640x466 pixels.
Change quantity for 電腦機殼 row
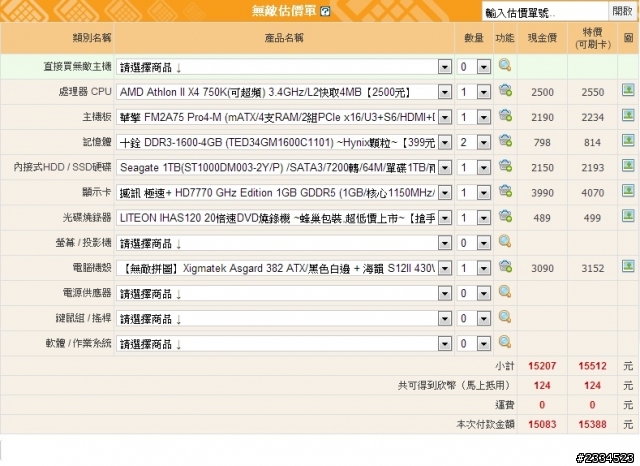pyautogui.click(x=473, y=269)
